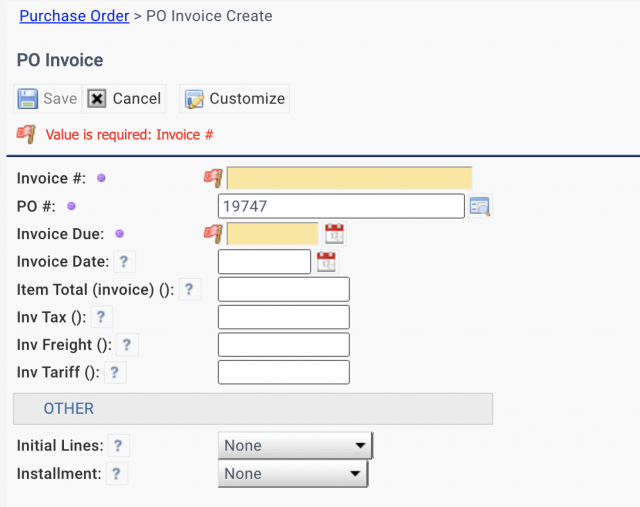Click help icon beside Item Total (invoice)
Viewport: 640px width, 507px height.
click(x=190, y=290)
